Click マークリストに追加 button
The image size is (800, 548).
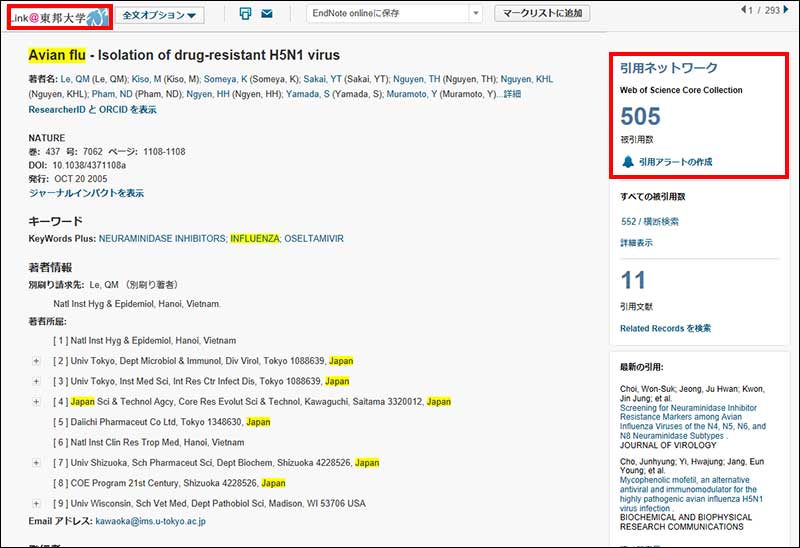pos(542,13)
